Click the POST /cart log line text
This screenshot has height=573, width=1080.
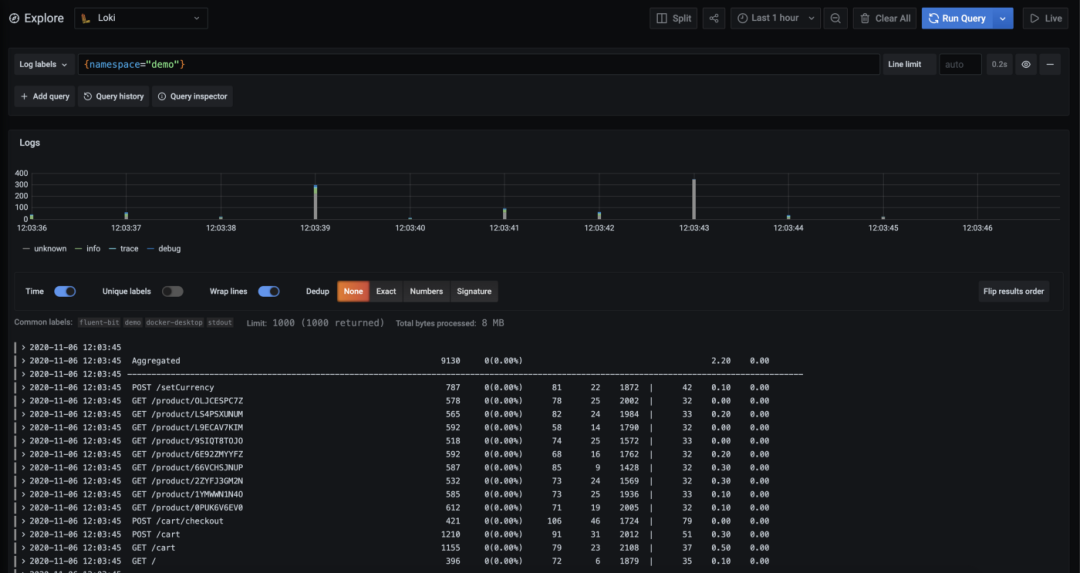pos(156,534)
